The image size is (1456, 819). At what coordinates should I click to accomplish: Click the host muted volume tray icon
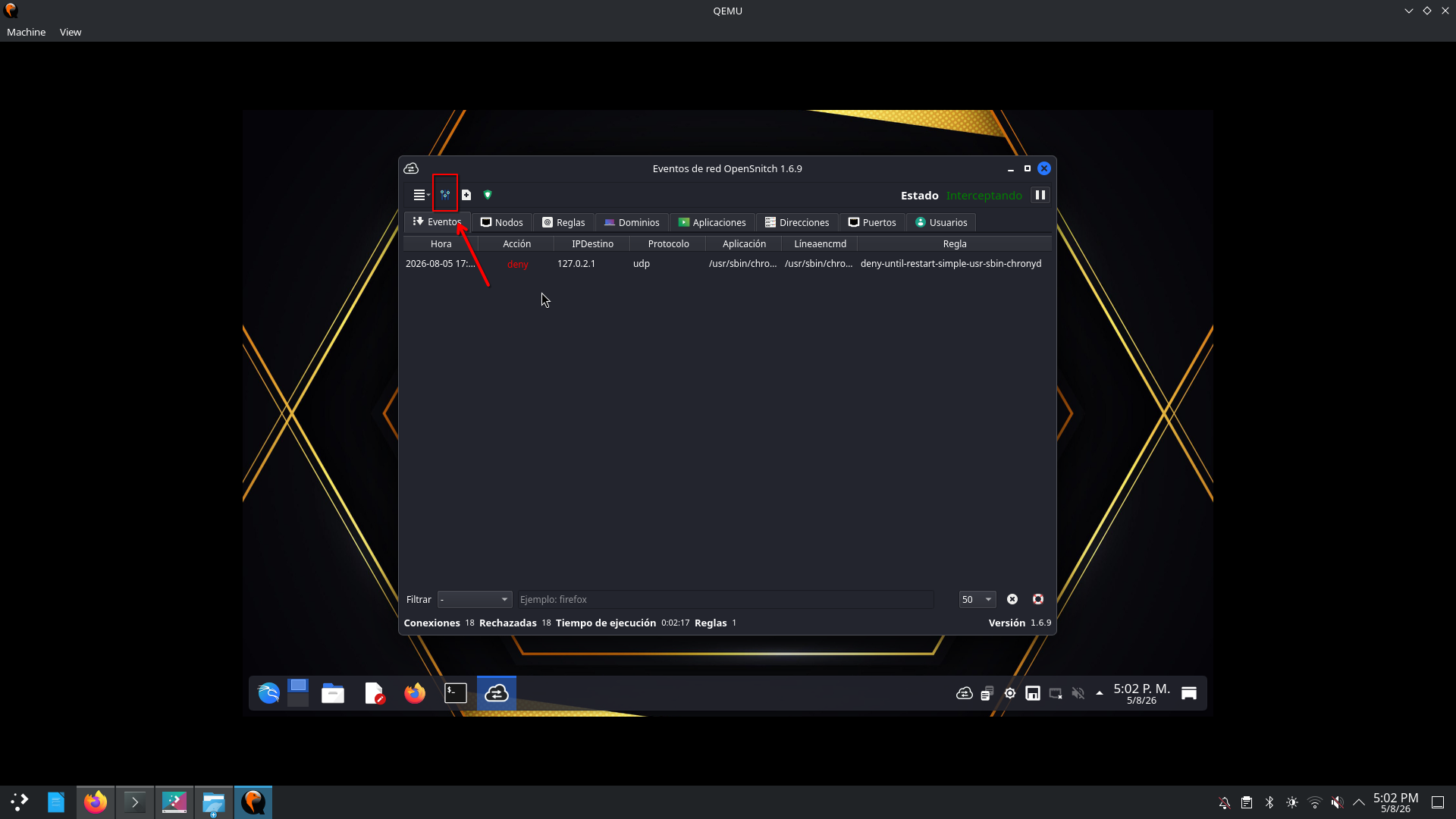1338,802
